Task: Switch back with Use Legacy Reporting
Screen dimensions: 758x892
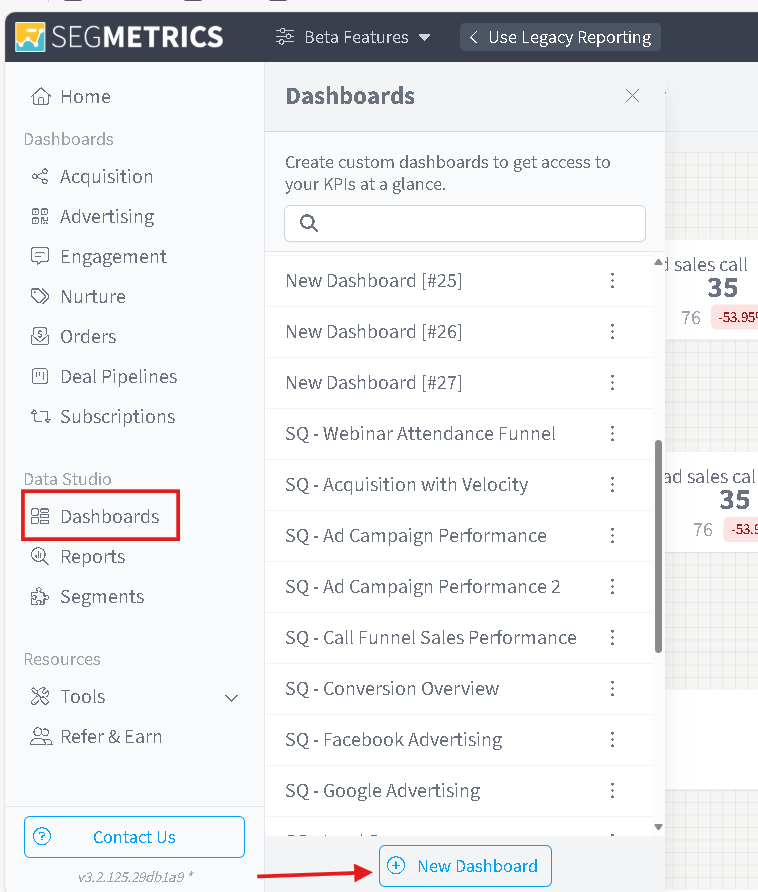Action: pos(560,37)
